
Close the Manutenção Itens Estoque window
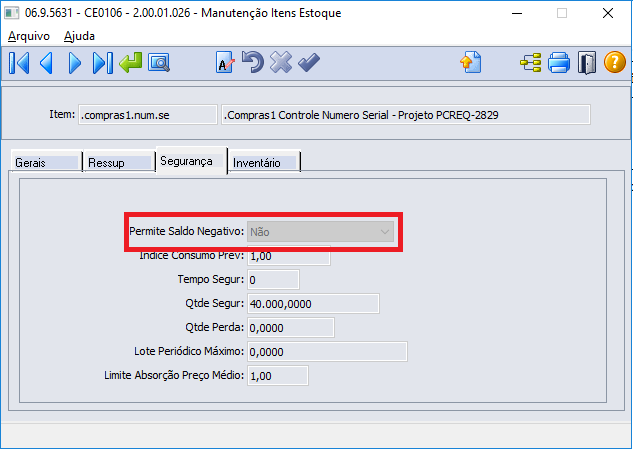click(608, 13)
